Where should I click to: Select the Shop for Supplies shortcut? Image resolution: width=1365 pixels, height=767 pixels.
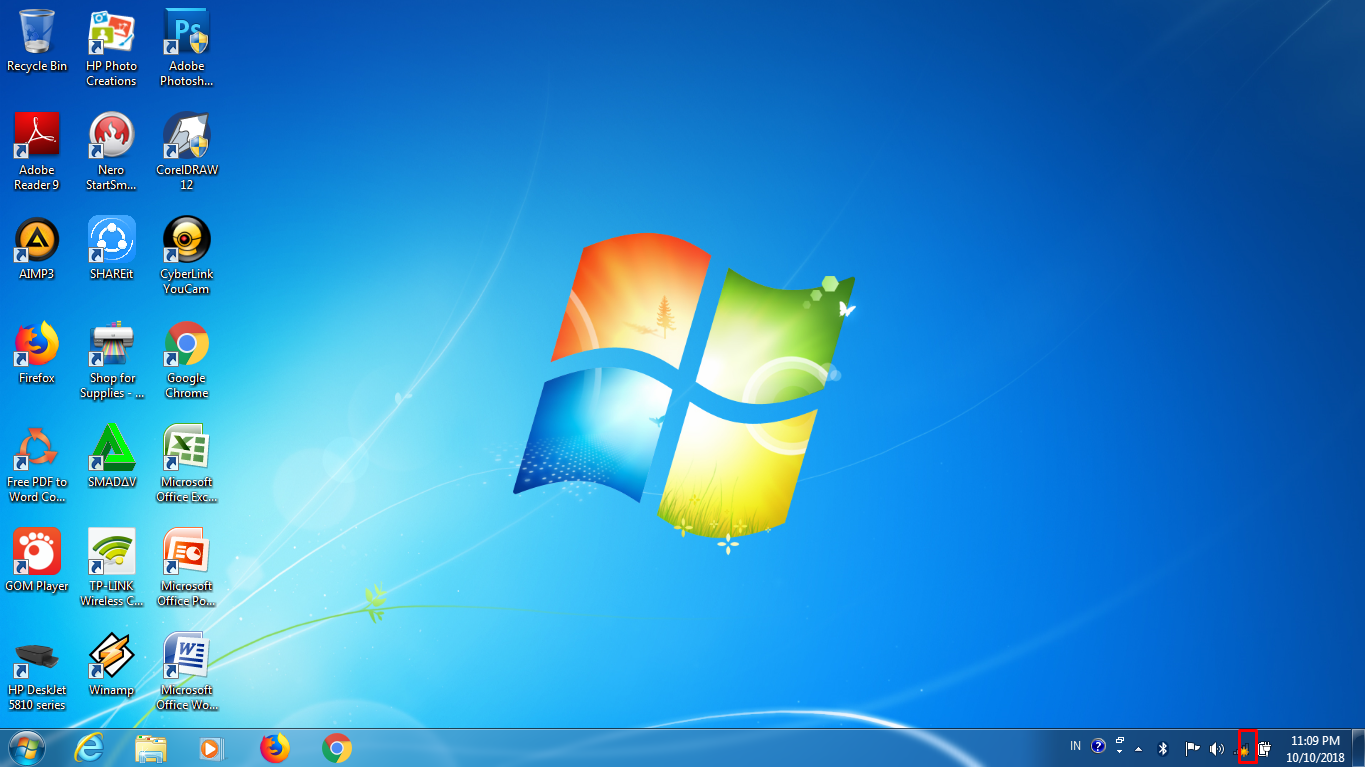(111, 360)
